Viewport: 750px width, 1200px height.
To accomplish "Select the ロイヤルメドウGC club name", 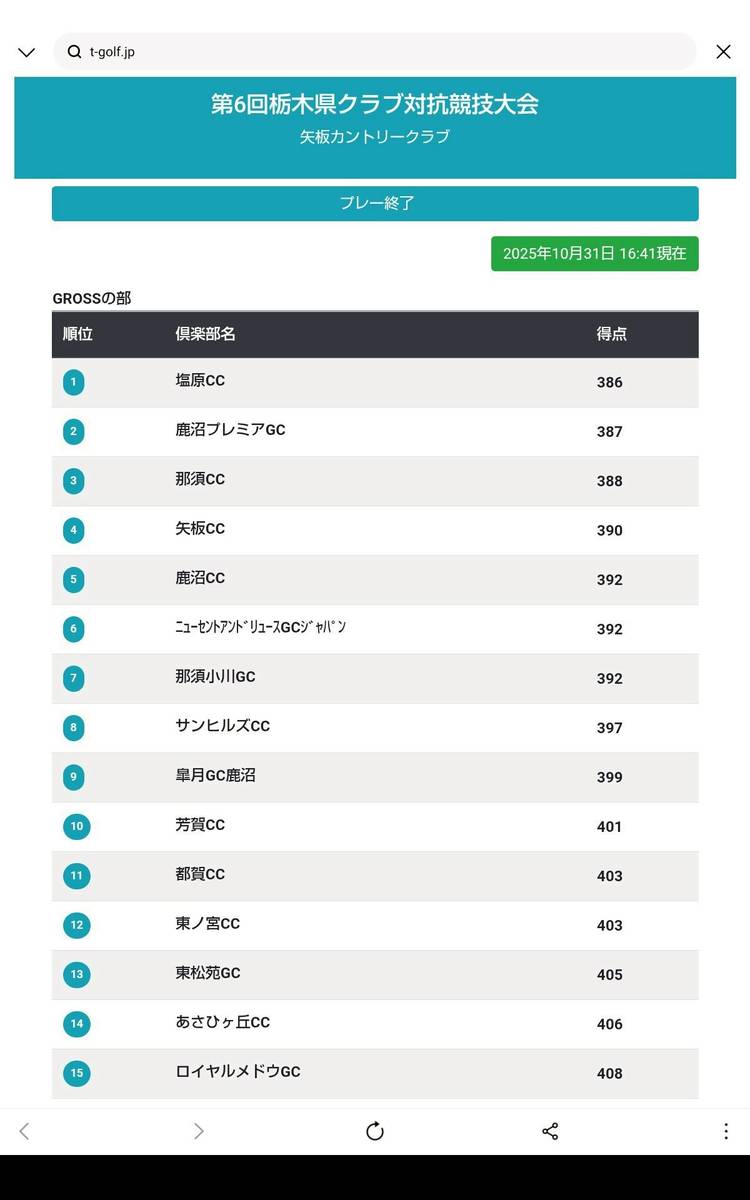I will tap(237, 1072).
